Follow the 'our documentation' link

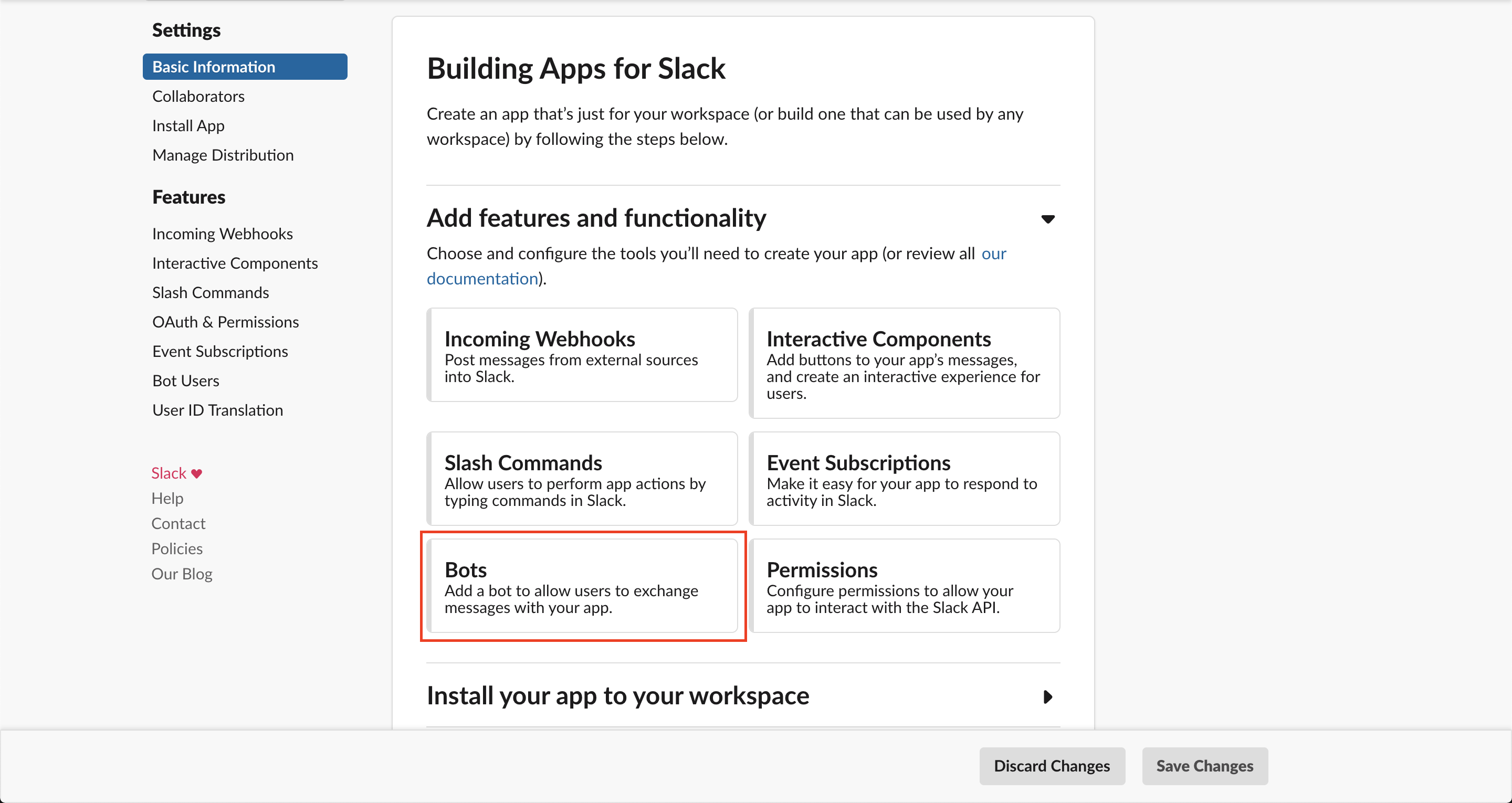481,279
